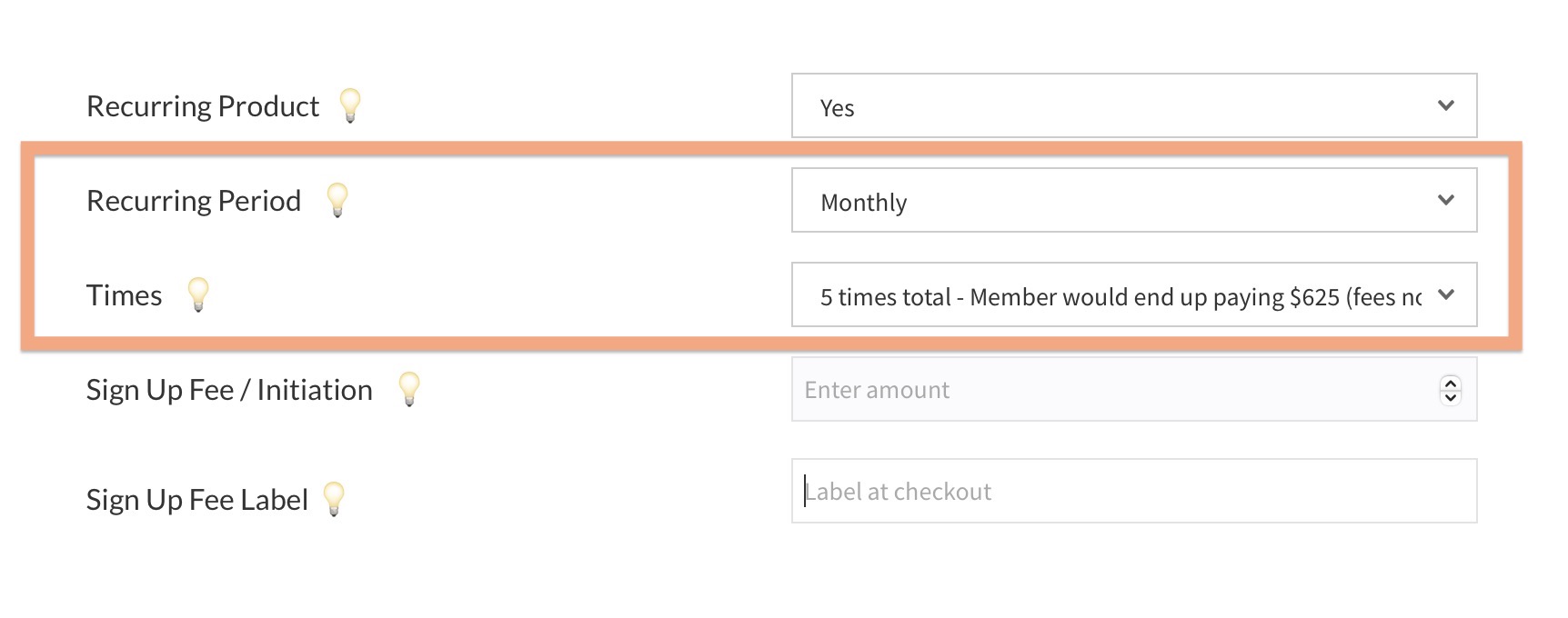The height and width of the screenshot is (618, 1568).
Task: Click the Recurring Period lightbulb hint icon
Action: pyautogui.click(x=337, y=199)
